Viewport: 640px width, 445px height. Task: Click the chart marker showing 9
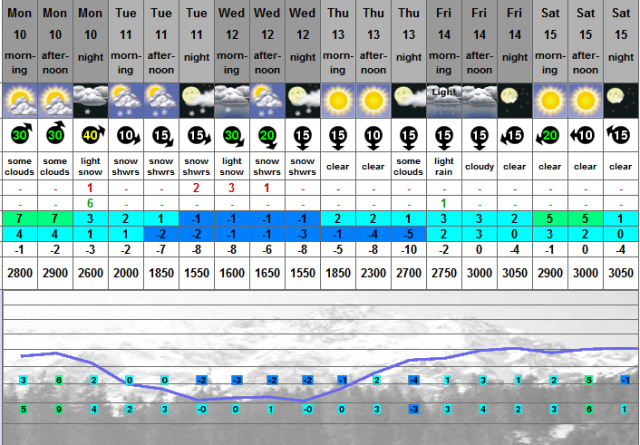[59, 409]
